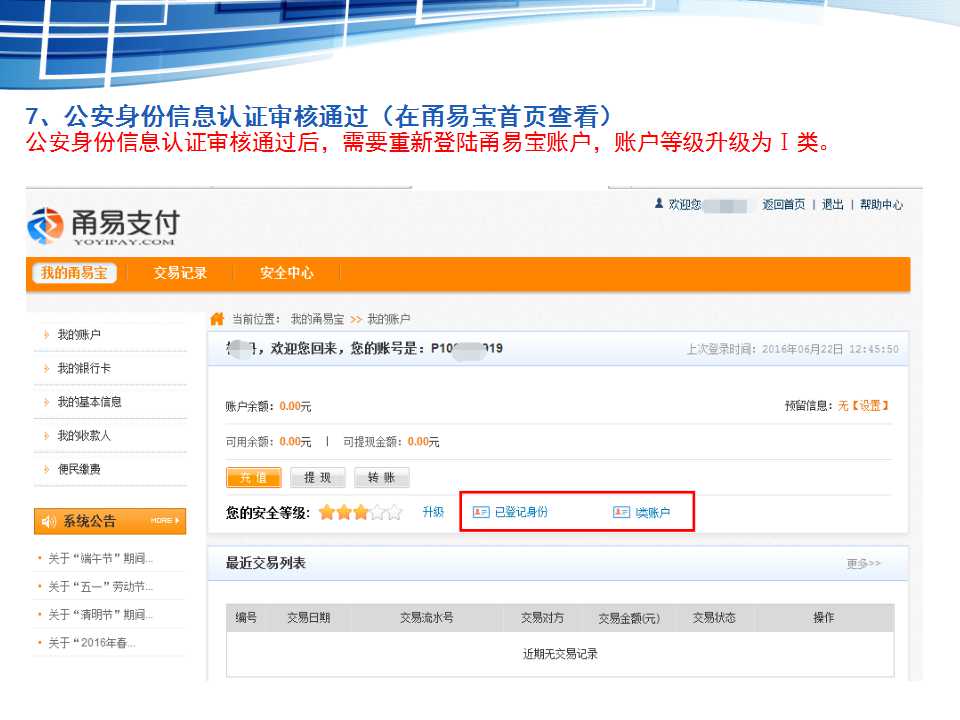
Task: Click the 上次登录时间 timestamp
Action: (x=792, y=349)
